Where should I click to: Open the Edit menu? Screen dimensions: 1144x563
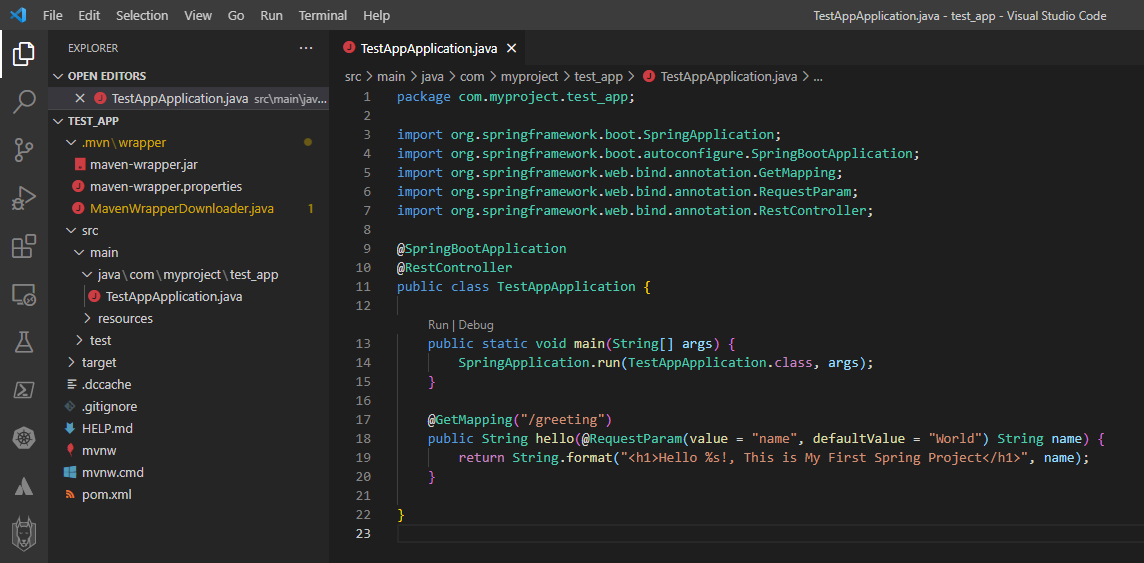click(x=89, y=15)
